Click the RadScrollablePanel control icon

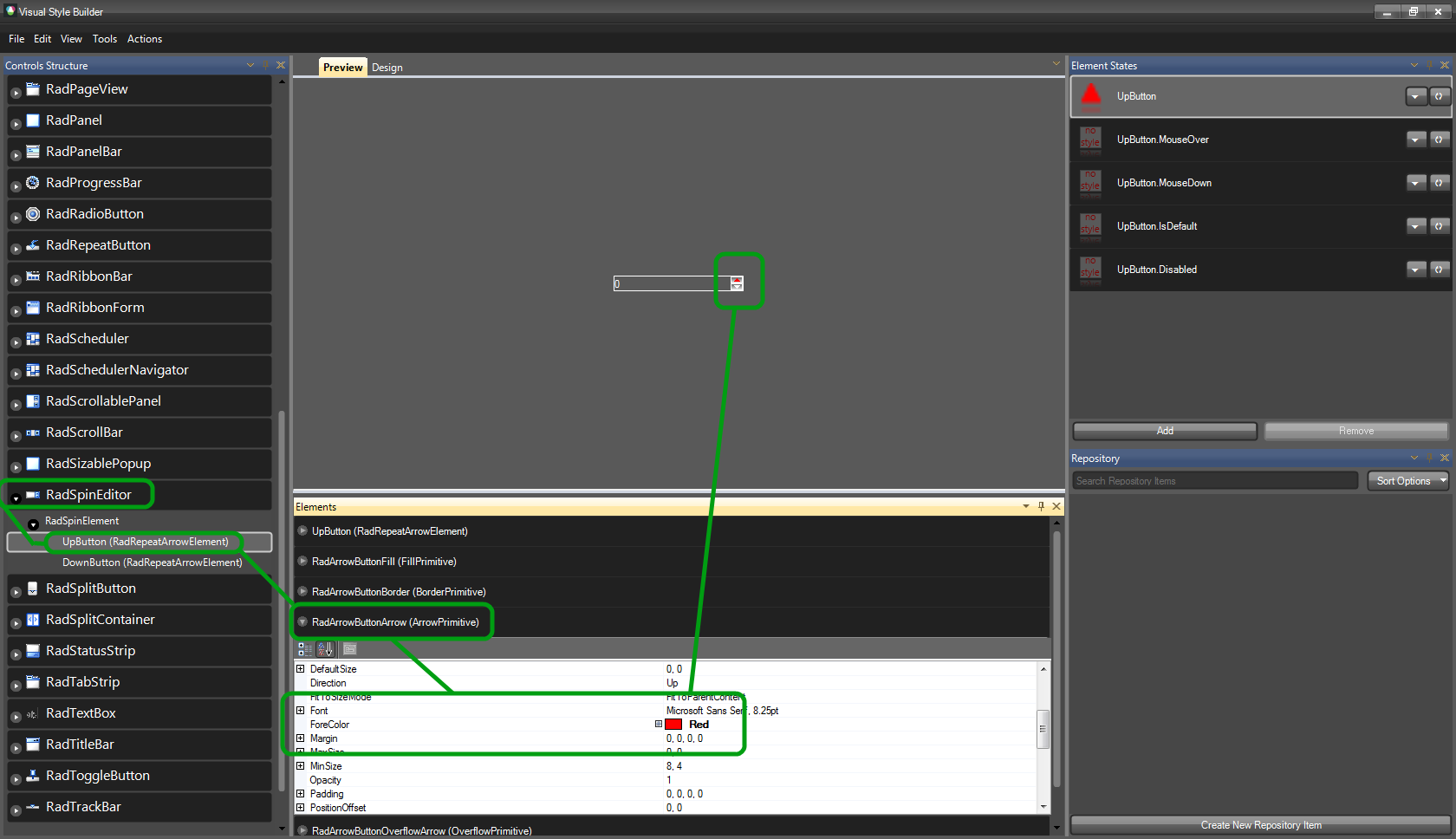tap(33, 400)
